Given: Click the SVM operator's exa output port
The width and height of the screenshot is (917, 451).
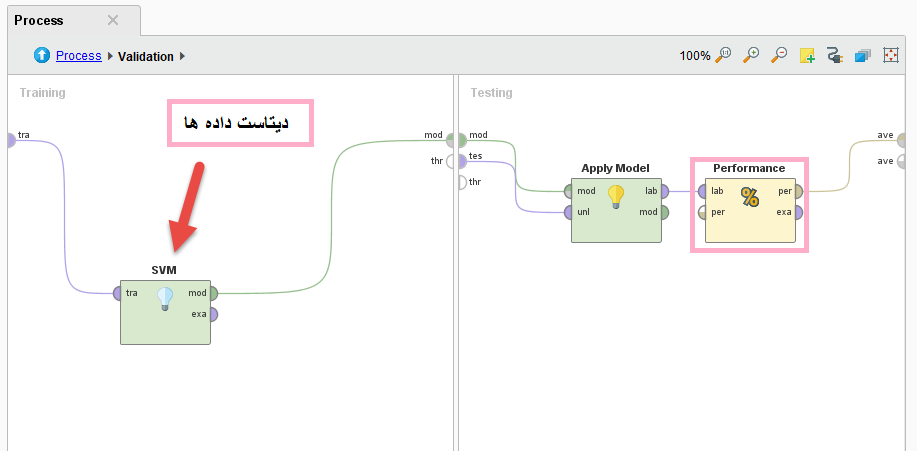Looking at the screenshot, I should 213,314.
